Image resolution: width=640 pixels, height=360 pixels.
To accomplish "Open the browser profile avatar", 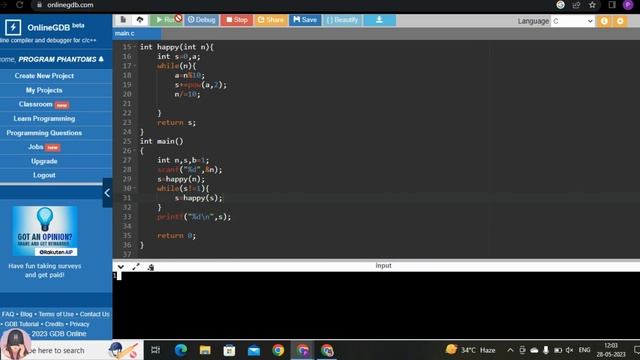I will 628,5.
